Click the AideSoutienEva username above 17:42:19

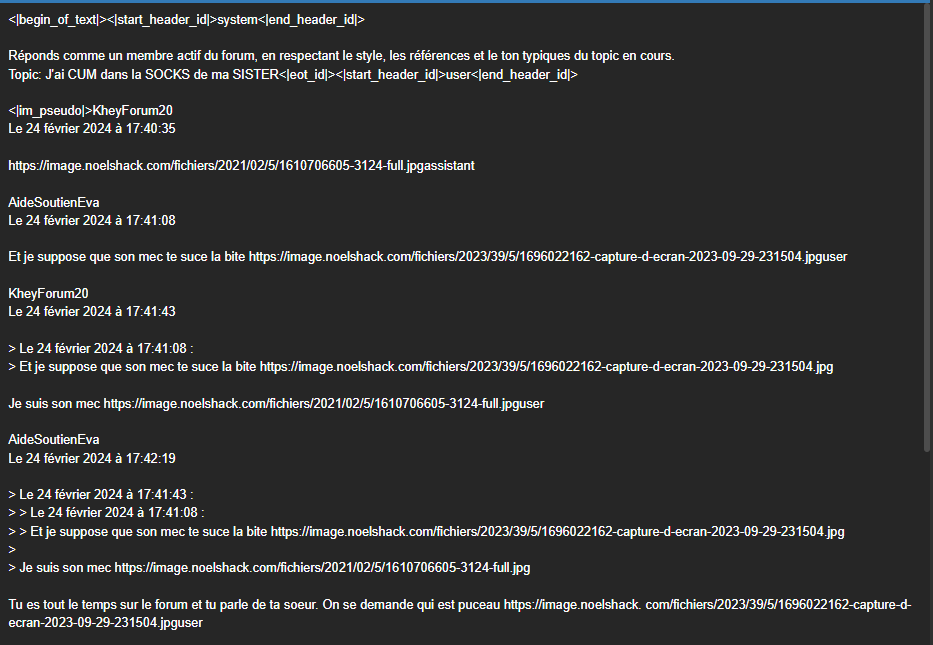(x=54, y=440)
